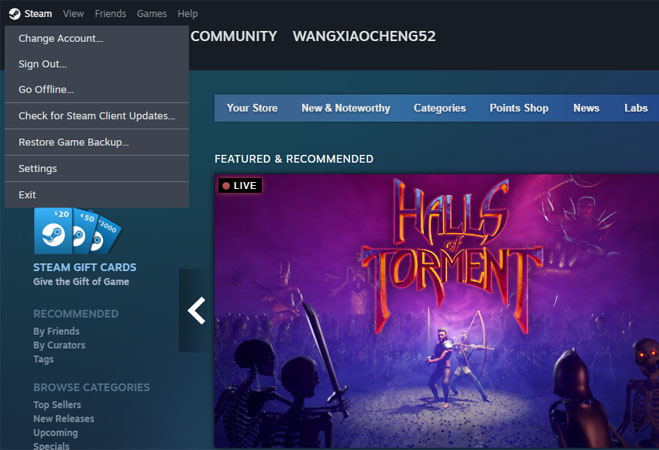Screen dimensions: 659x450
Task: Select Go Offline menu entry
Action: 97,89
